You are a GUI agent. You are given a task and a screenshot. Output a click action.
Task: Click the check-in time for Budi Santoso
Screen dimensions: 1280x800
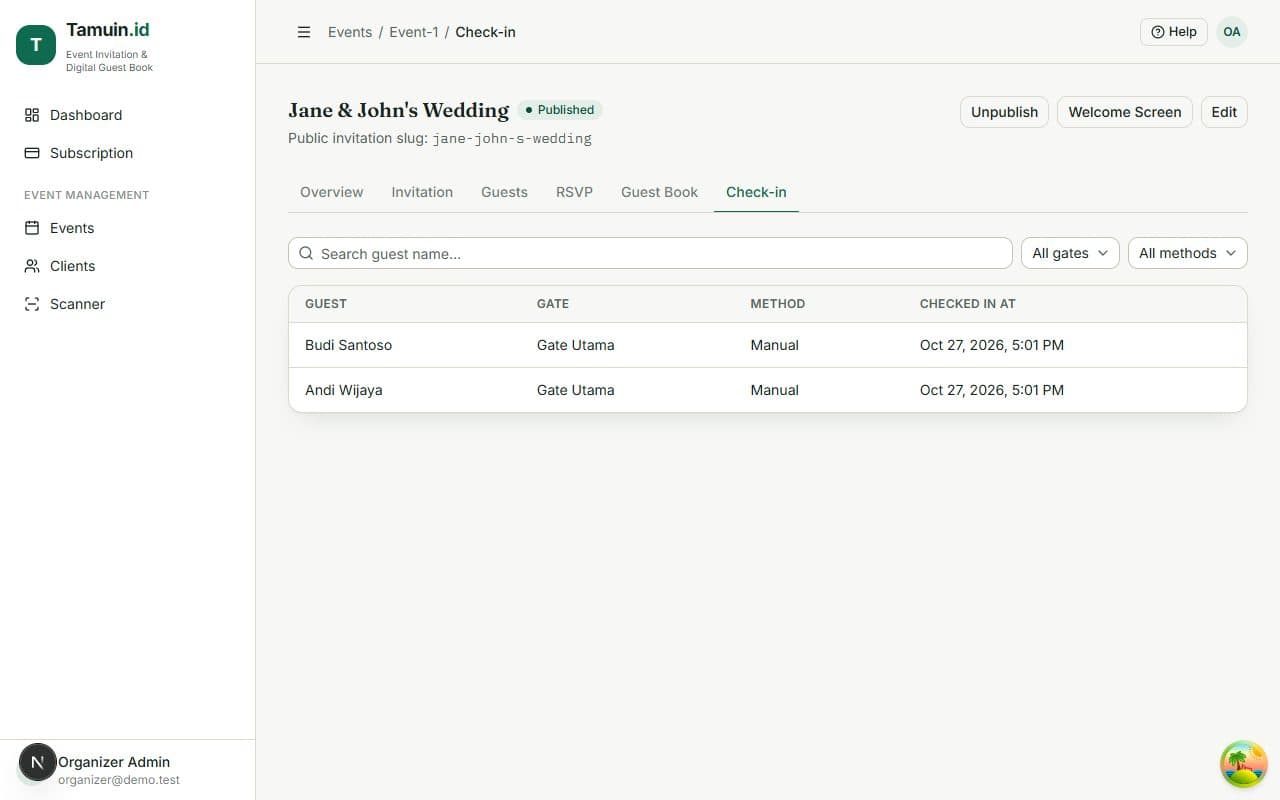tap(992, 345)
